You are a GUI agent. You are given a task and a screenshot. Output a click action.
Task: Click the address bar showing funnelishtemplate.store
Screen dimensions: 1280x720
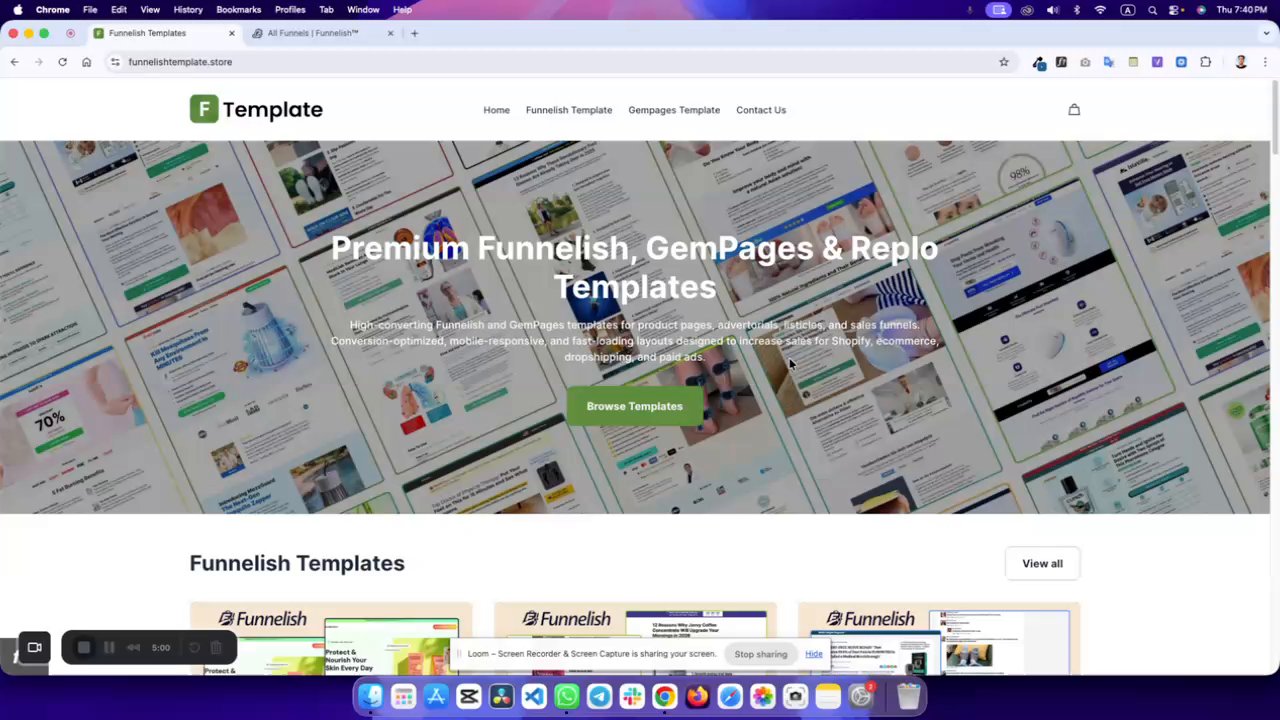pos(560,62)
